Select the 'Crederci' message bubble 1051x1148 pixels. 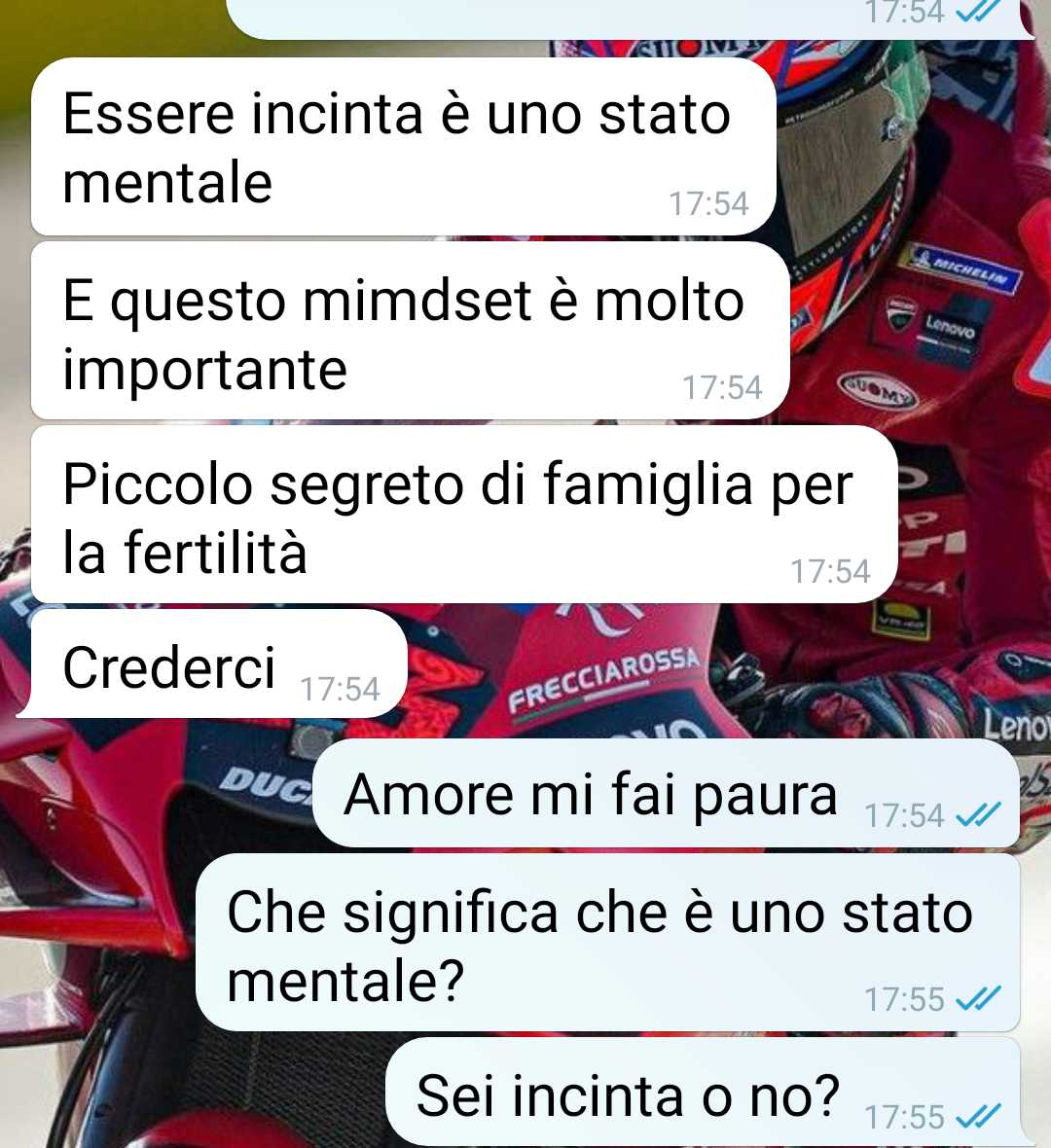[x=218, y=664]
